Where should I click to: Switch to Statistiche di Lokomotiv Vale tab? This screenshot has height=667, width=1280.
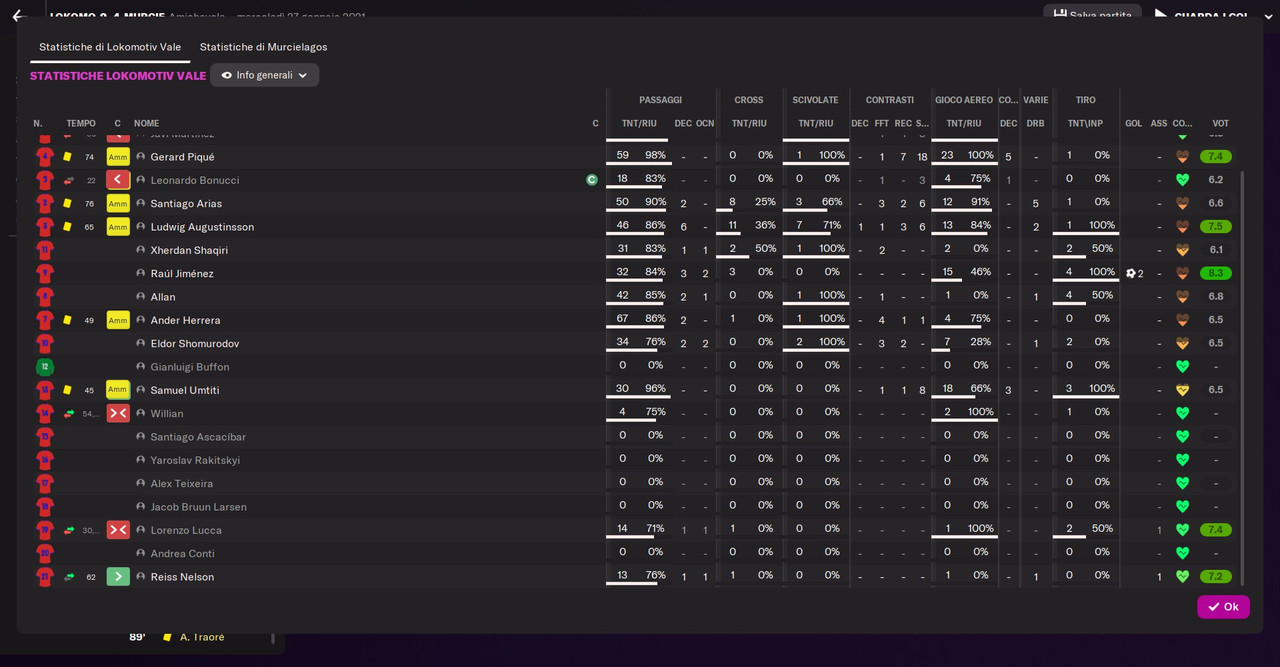[x=110, y=47]
